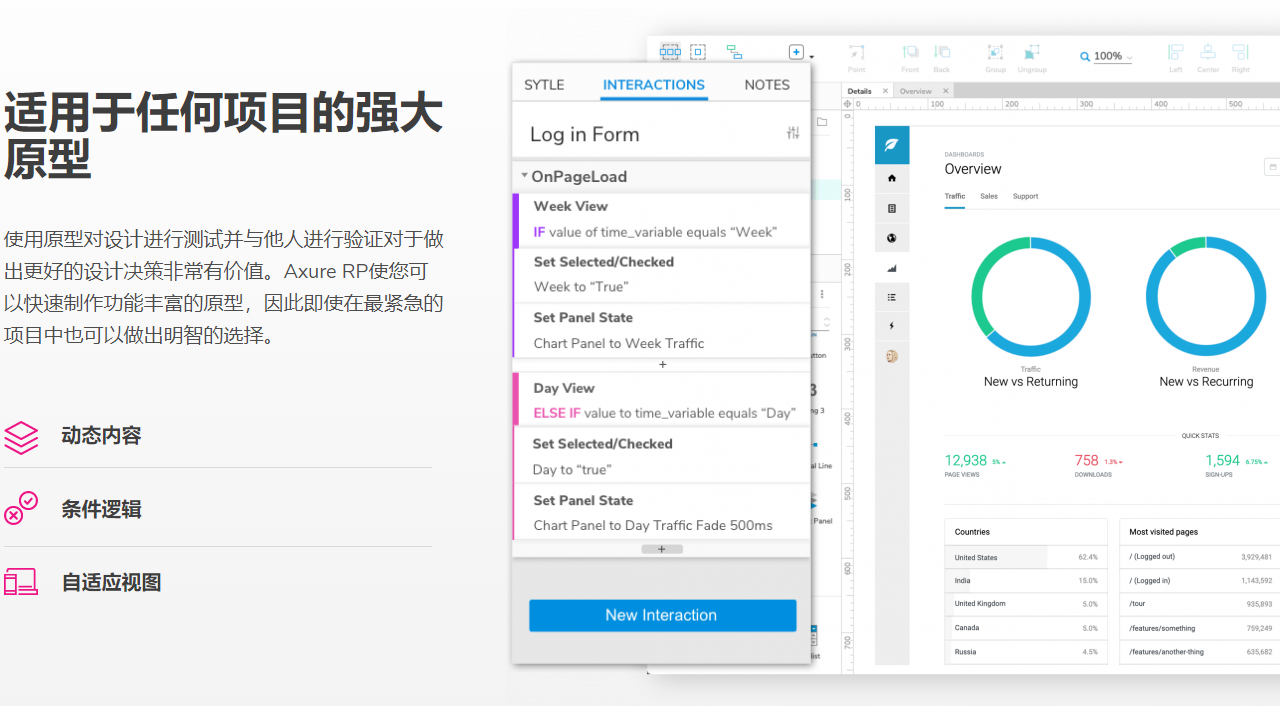This screenshot has height=720, width=1280.
Task: Click the user avatar icon in sidebar
Action: click(892, 355)
